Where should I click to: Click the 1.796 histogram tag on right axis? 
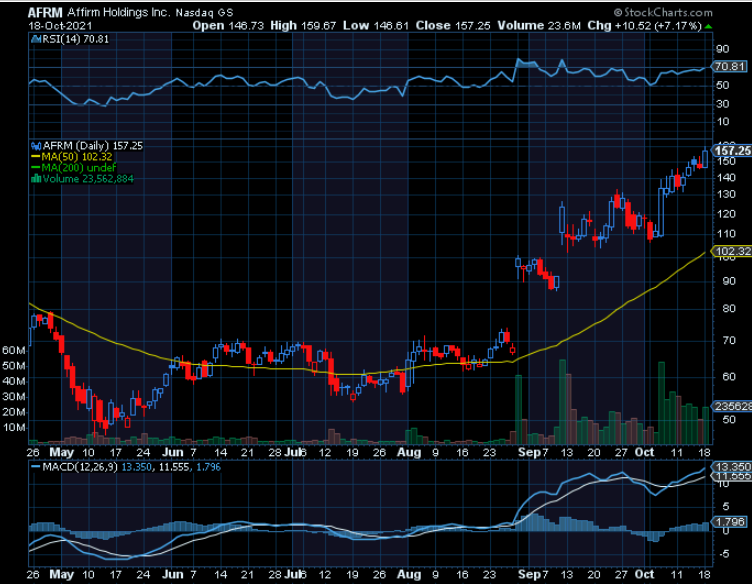pyautogui.click(x=730, y=522)
